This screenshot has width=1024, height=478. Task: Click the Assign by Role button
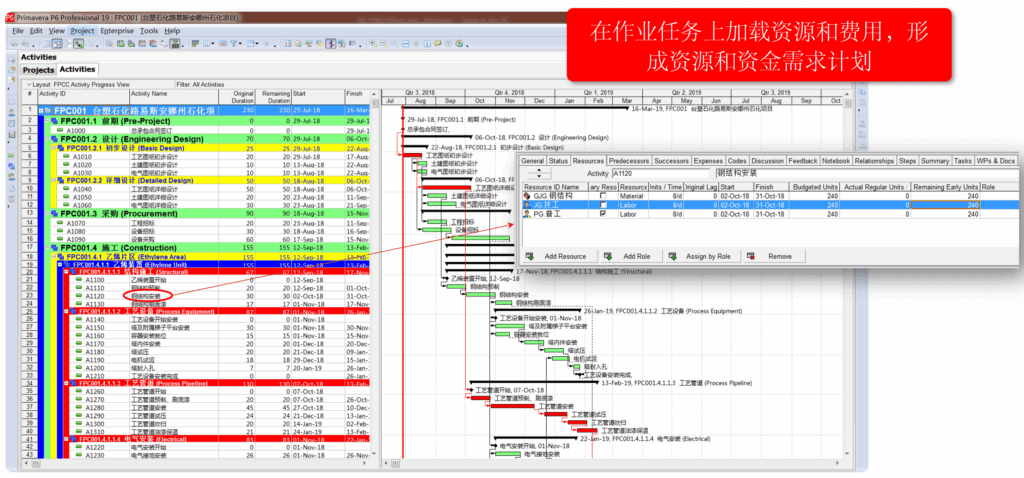[701, 256]
